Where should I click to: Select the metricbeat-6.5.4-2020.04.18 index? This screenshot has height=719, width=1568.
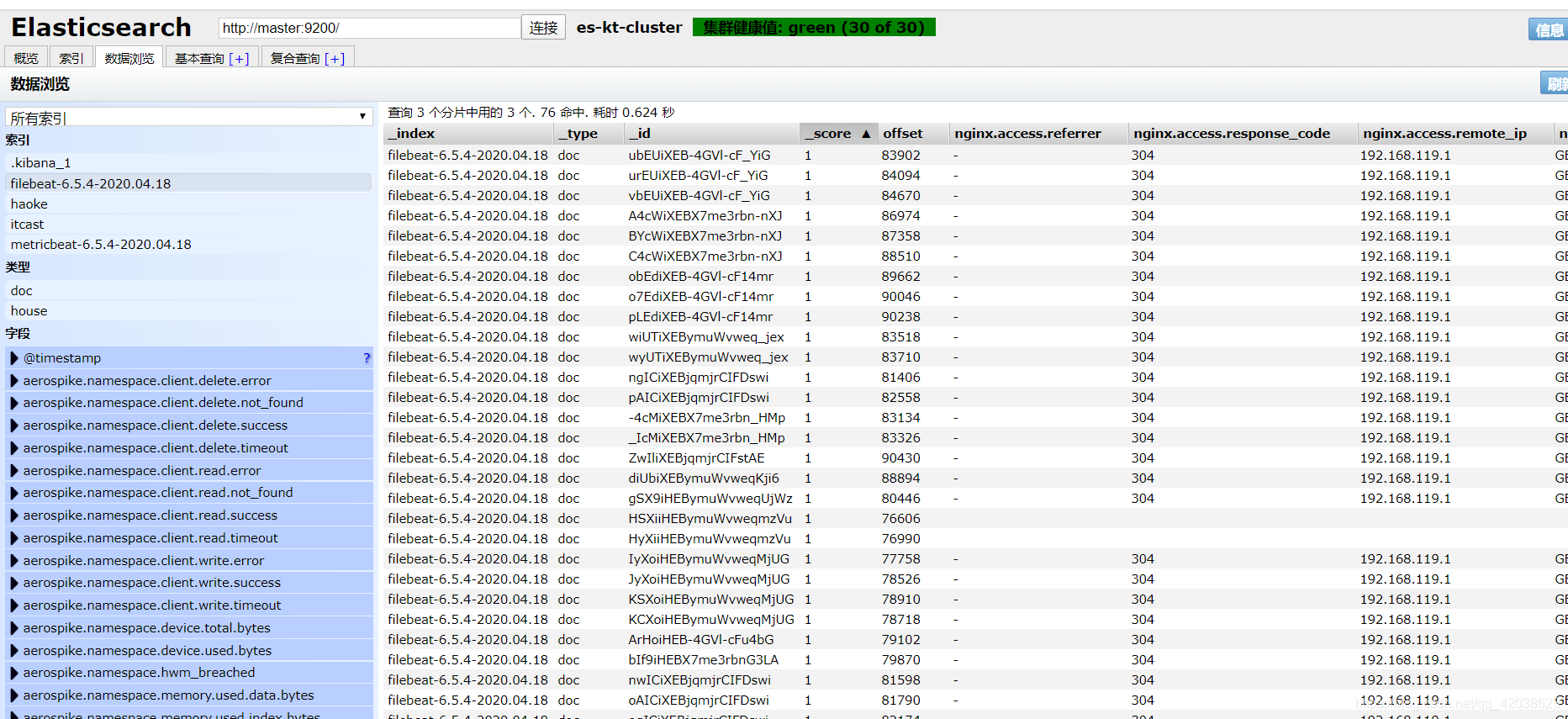click(x=188, y=244)
